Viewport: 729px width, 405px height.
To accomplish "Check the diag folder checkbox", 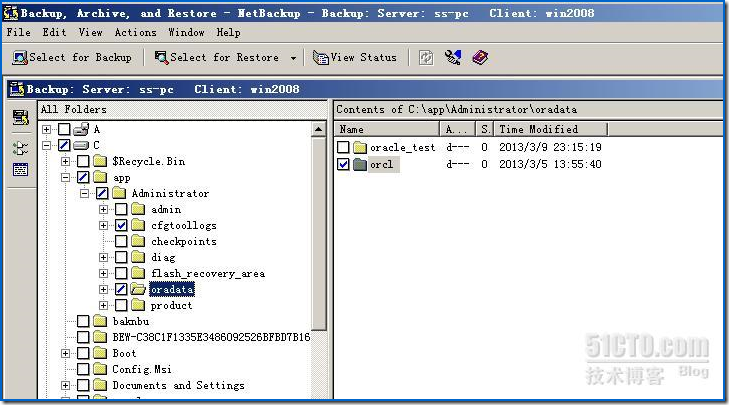I will pos(121,258).
